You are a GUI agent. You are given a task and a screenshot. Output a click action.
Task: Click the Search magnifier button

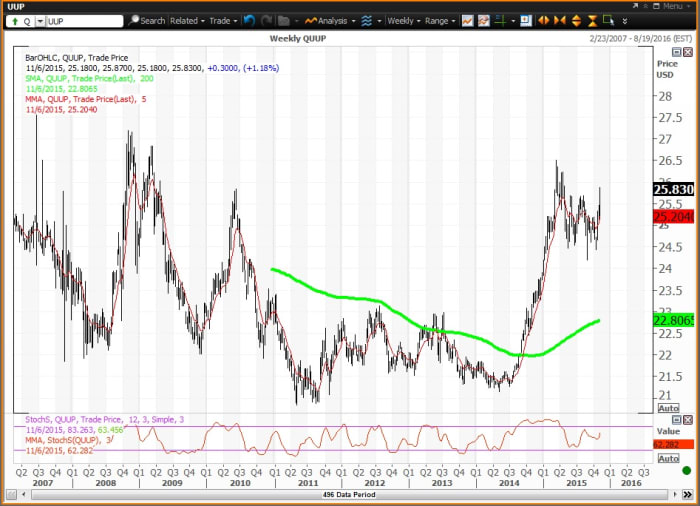coord(148,20)
